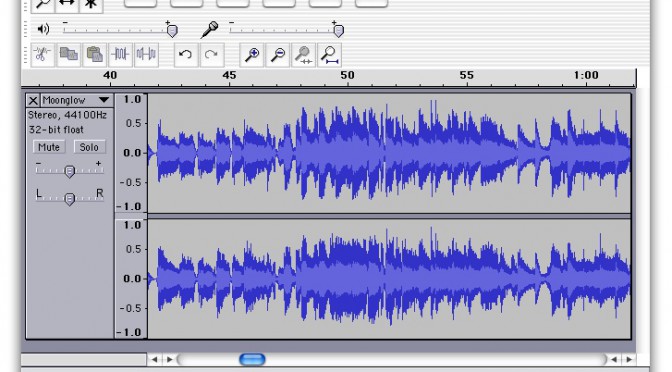Undo the last edit
This screenshot has height=372, width=672.
(186, 54)
